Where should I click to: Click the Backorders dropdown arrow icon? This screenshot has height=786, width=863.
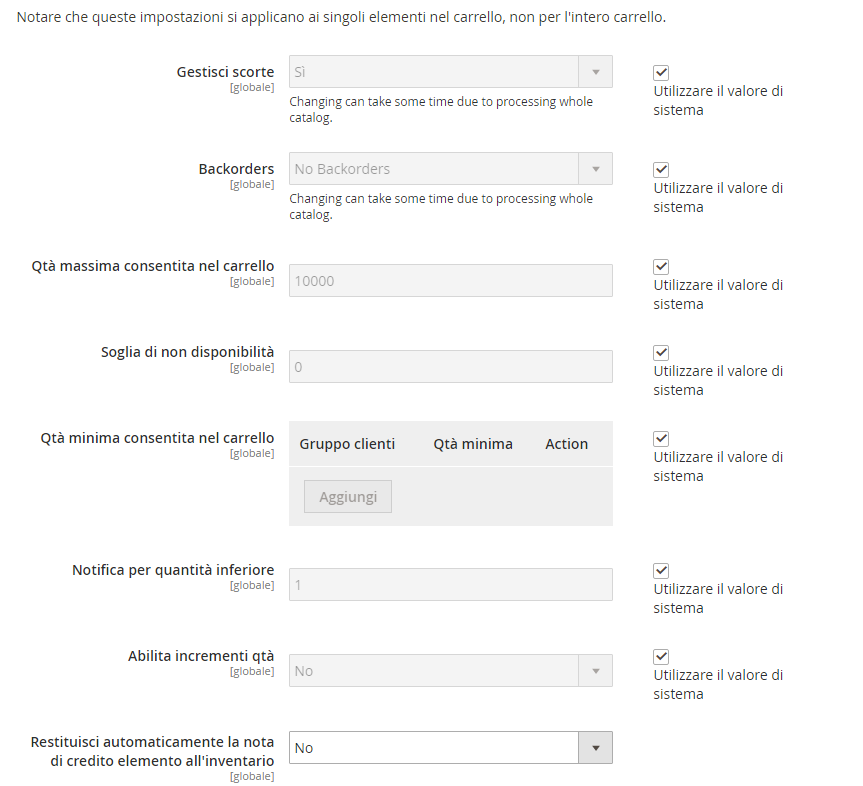596,168
